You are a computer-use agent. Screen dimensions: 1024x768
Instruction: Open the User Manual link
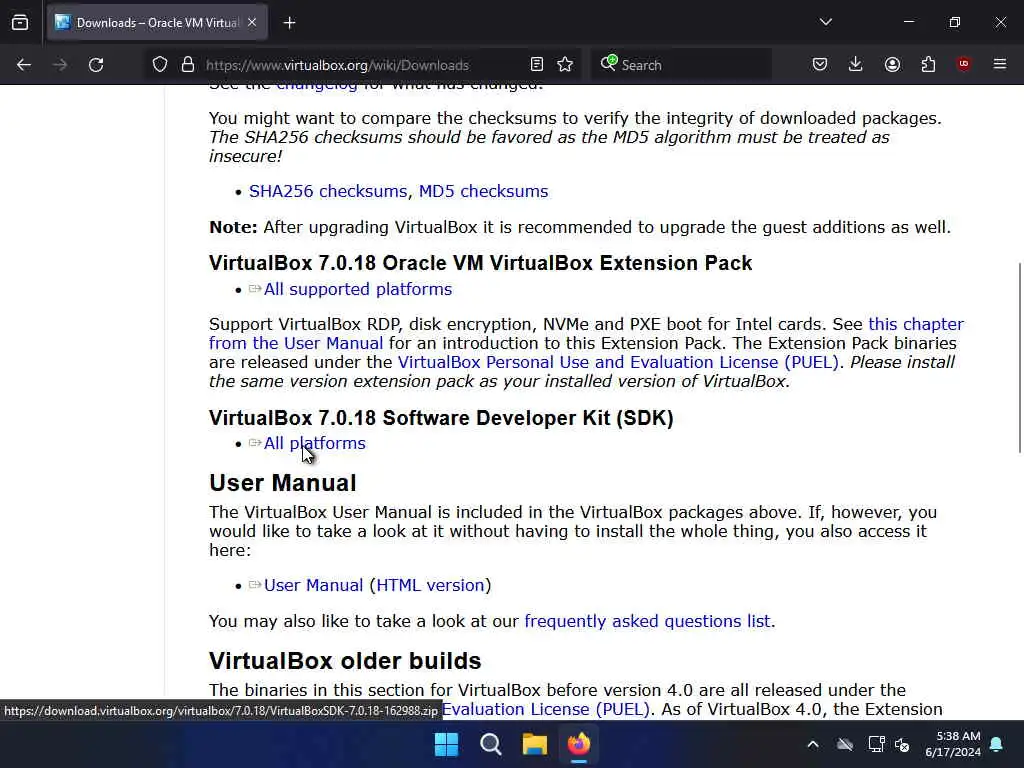313,585
